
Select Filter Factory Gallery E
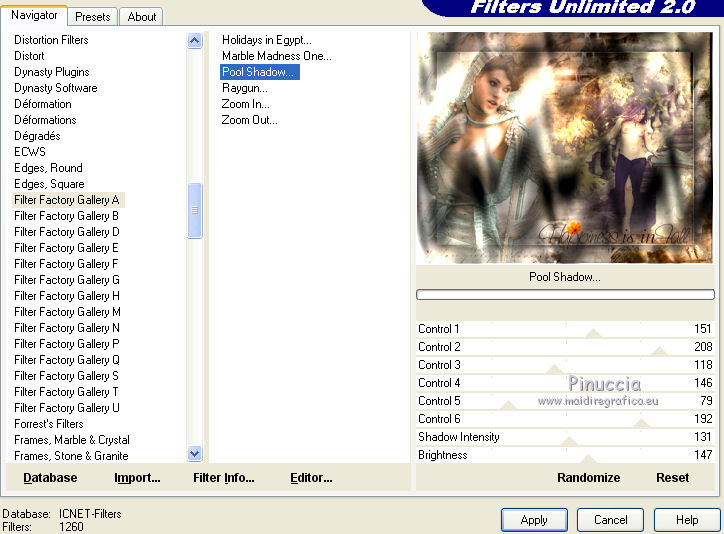pyautogui.click(x=66, y=248)
